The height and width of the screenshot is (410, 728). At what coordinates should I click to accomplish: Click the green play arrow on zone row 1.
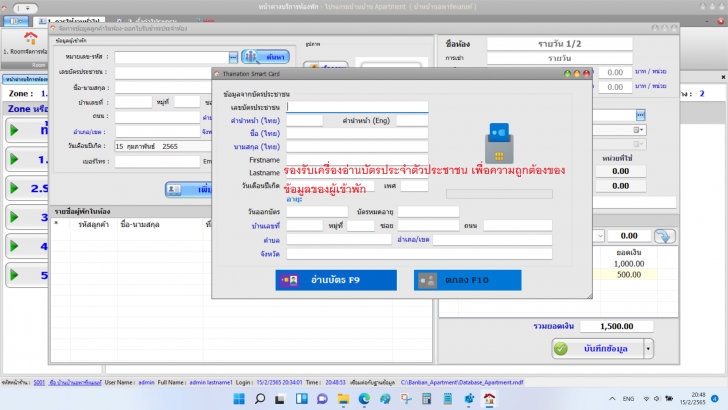point(14,159)
